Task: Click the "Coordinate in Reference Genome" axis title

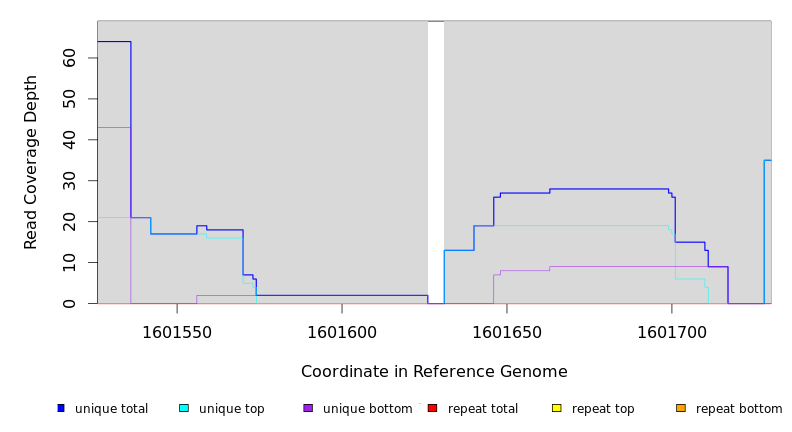Action: click(x=434, y=372)
